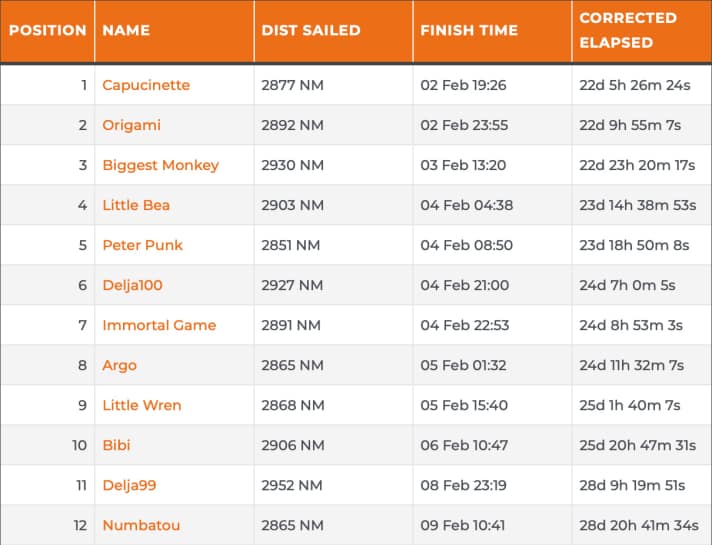The height and width of the screenshot is (545, 712).
Task: Open the Delja99 link
Action: coord(129,485)
